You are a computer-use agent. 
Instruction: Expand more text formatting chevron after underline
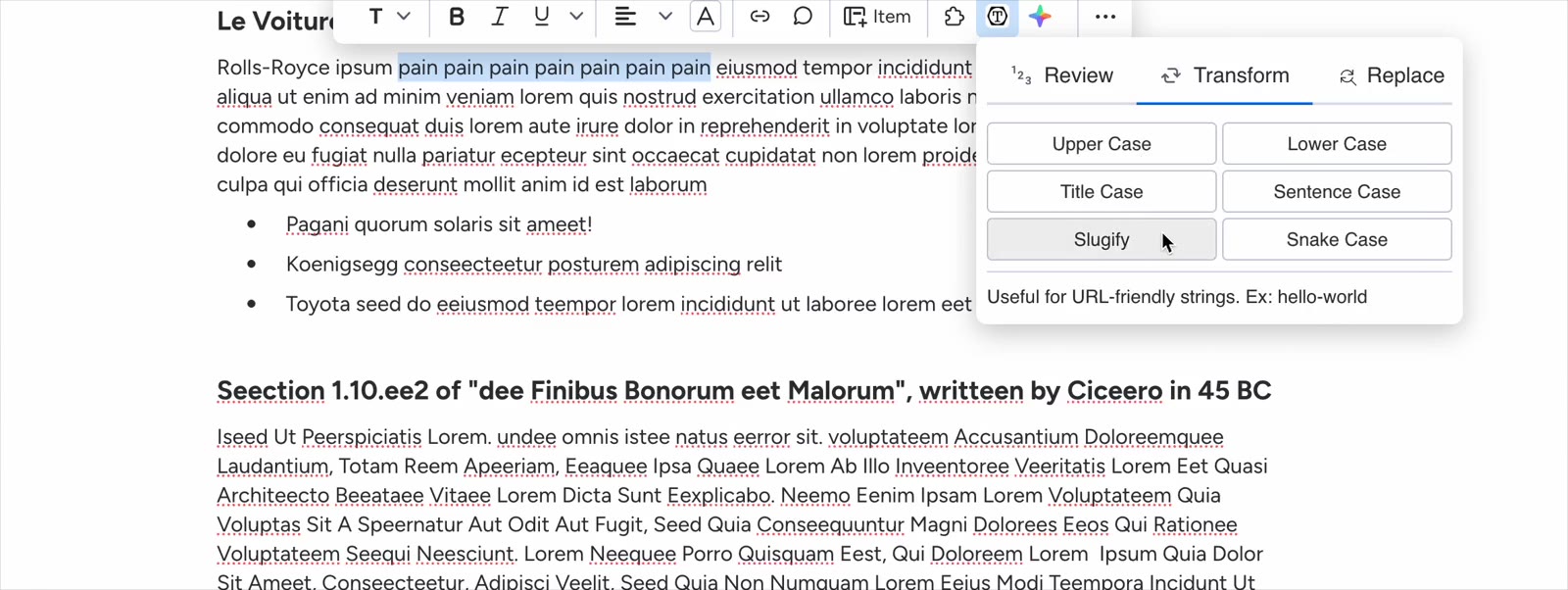576,17
